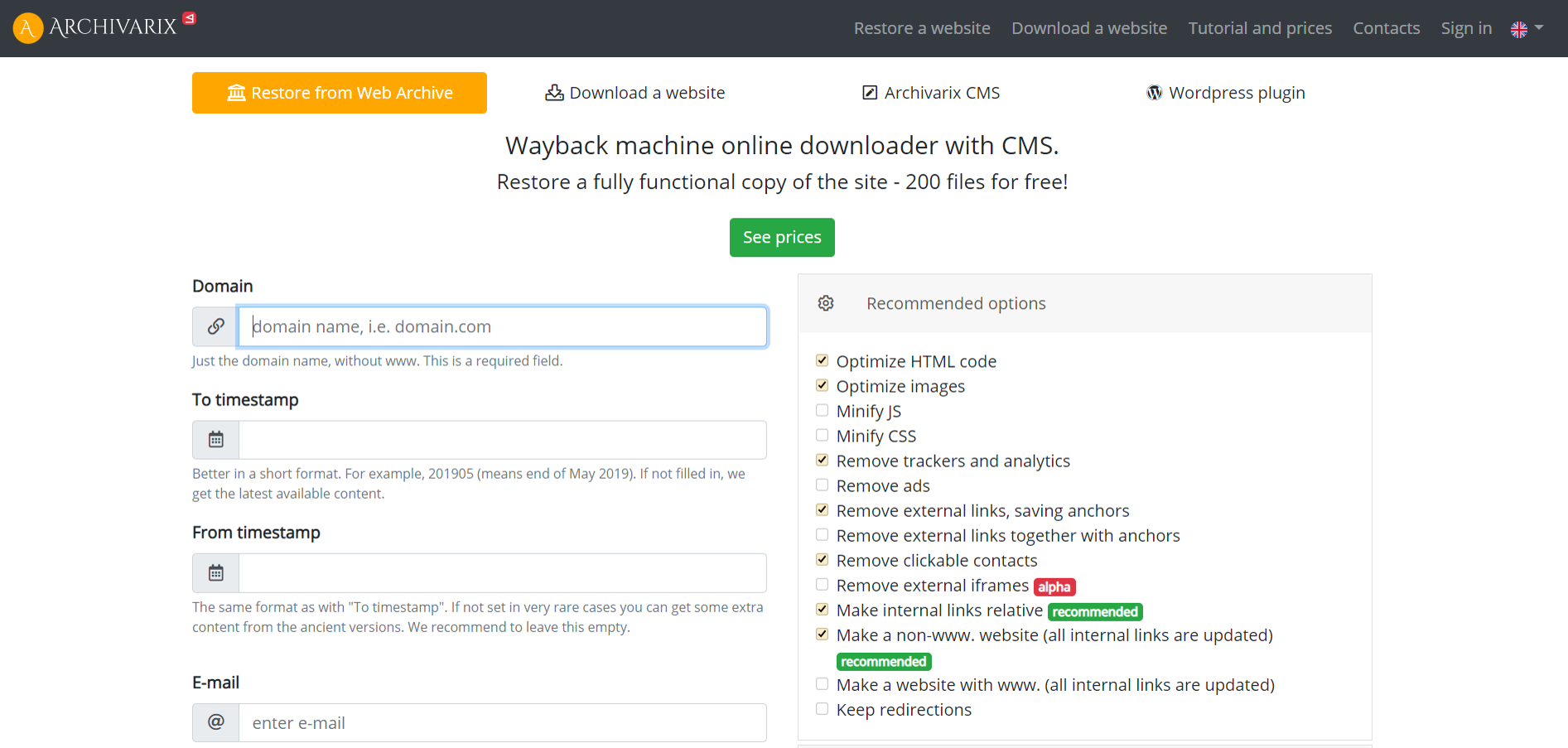
Task: Enable Minify CSS option
Action: tap(822, 435)
